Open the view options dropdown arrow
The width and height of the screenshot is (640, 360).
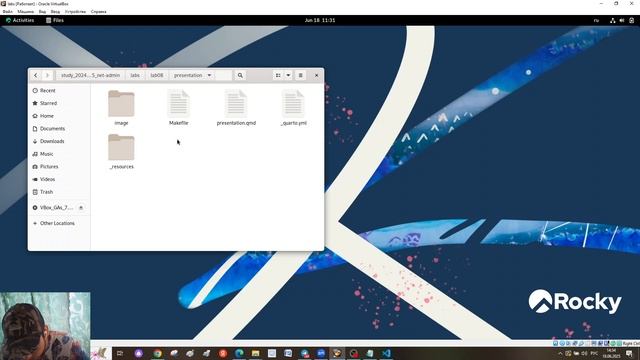click(x=288, y=76)
